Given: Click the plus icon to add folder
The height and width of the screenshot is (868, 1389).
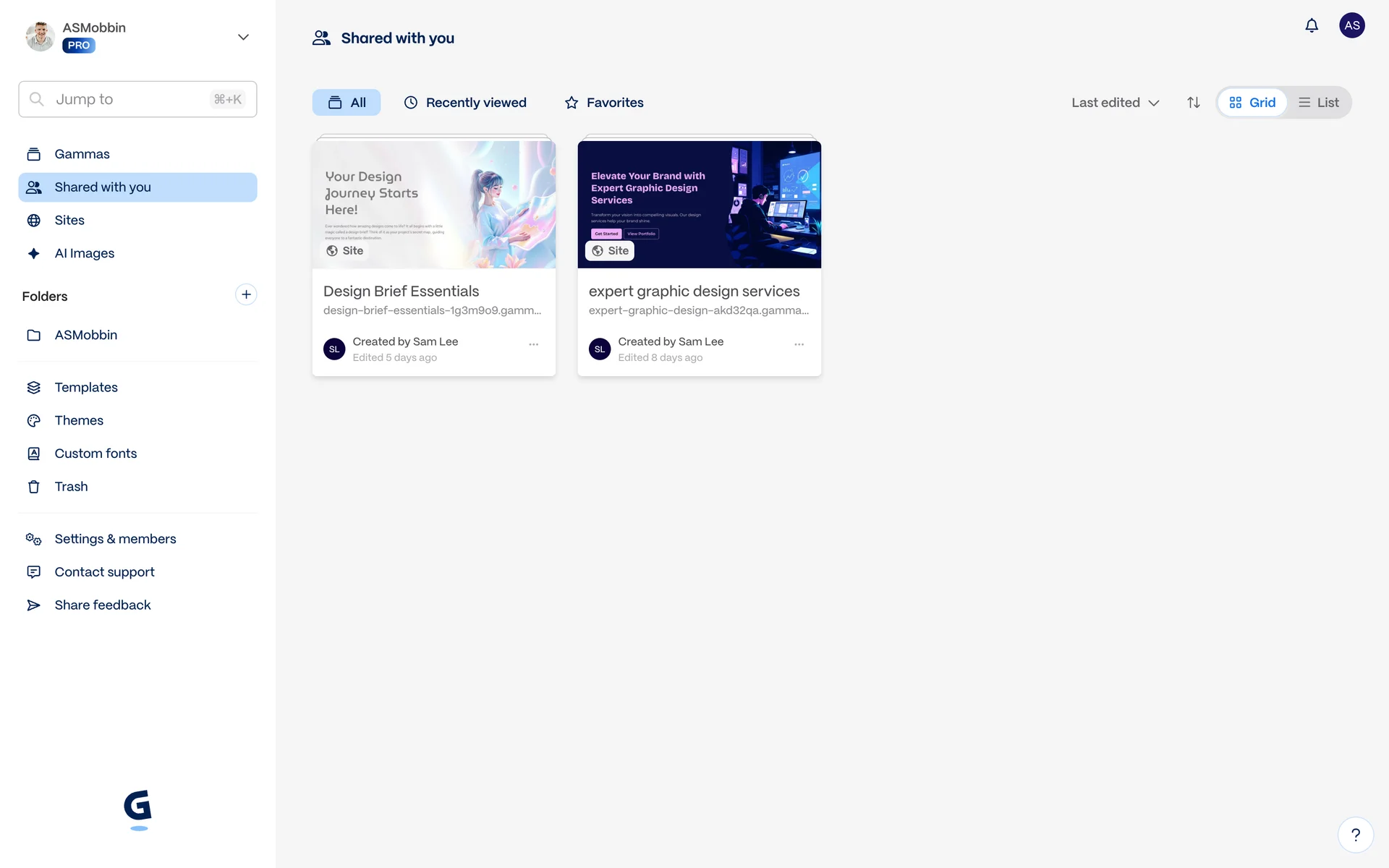Looking at the screenshot, I should (x=246, y=294).
